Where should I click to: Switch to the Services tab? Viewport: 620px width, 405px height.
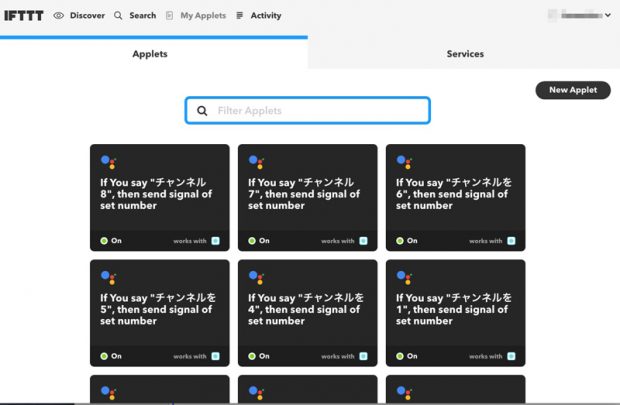pos(464,54)
